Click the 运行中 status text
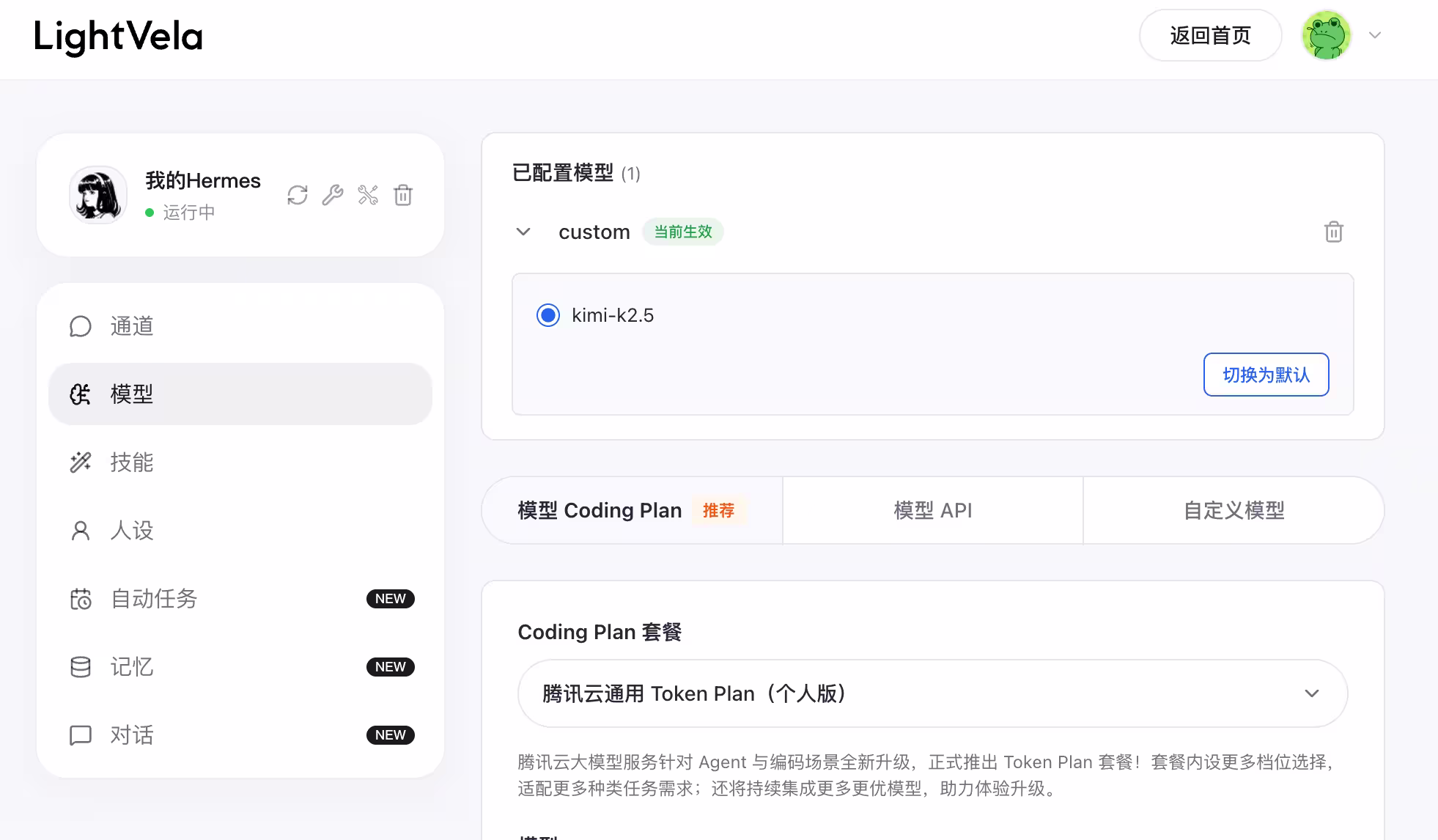Viewport: 1438px width, 840px height. coord(189,213)
